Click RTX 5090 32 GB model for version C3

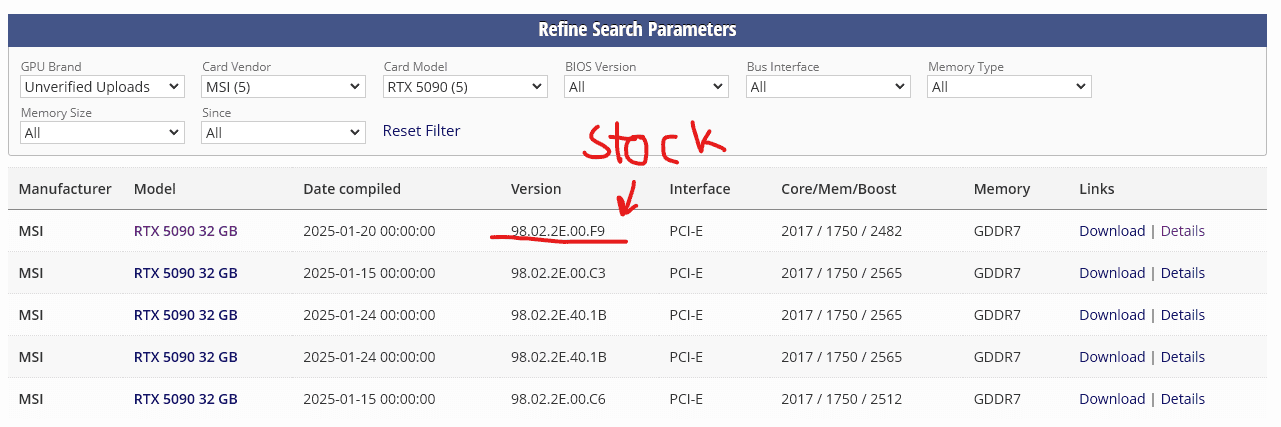coord(185,273)
